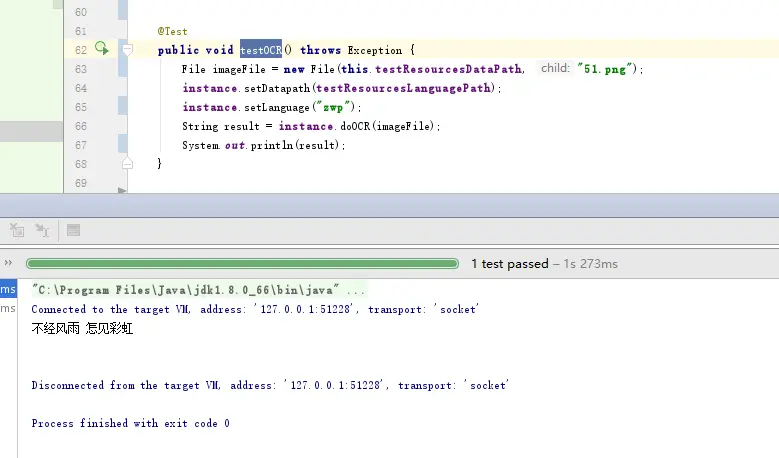Select the second 'ms' test tree row
Viewport: 779px width, 458px height.
click(x=8, y=308)
